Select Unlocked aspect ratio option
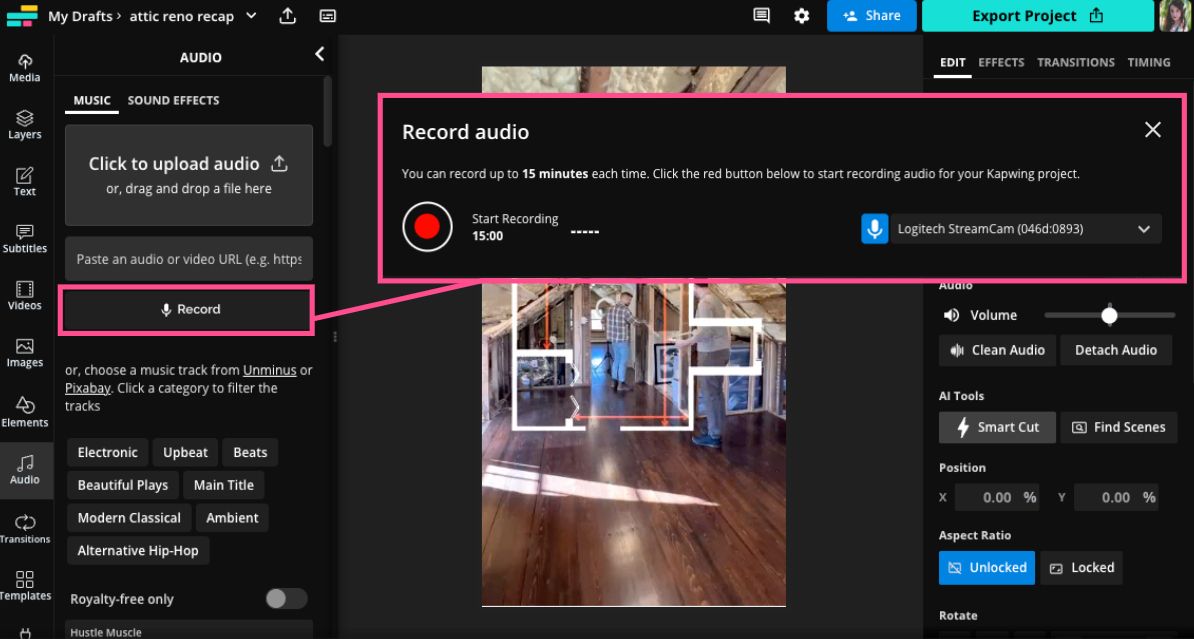 click(x=987, y=567)
